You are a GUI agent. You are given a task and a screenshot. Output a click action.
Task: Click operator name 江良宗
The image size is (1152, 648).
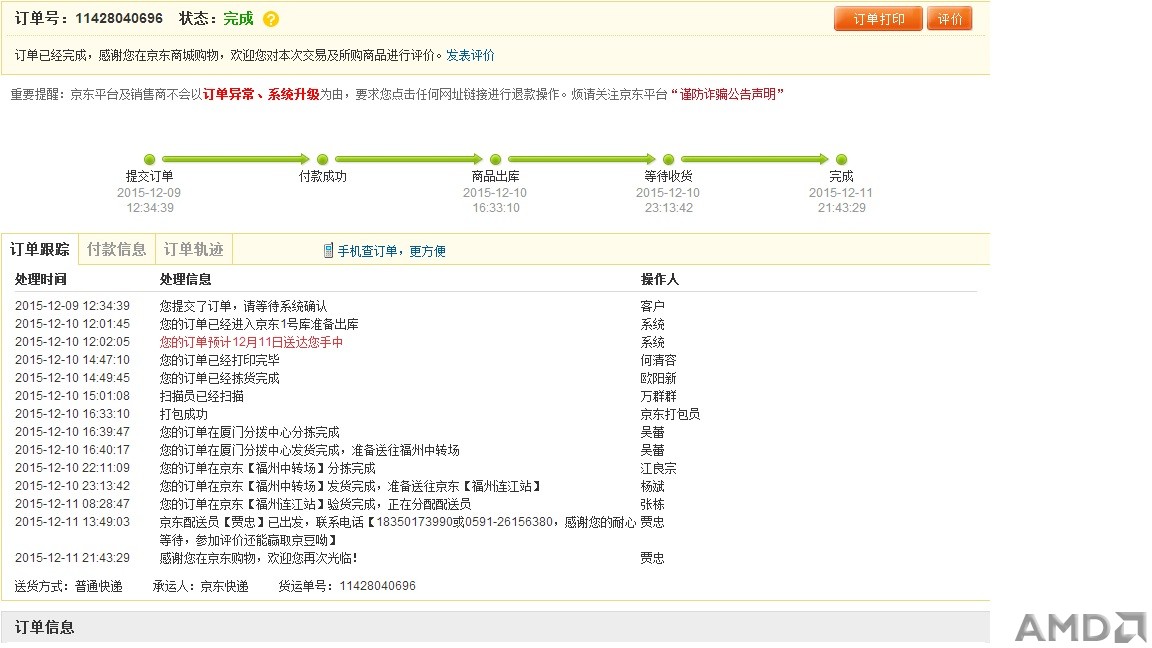658,468
